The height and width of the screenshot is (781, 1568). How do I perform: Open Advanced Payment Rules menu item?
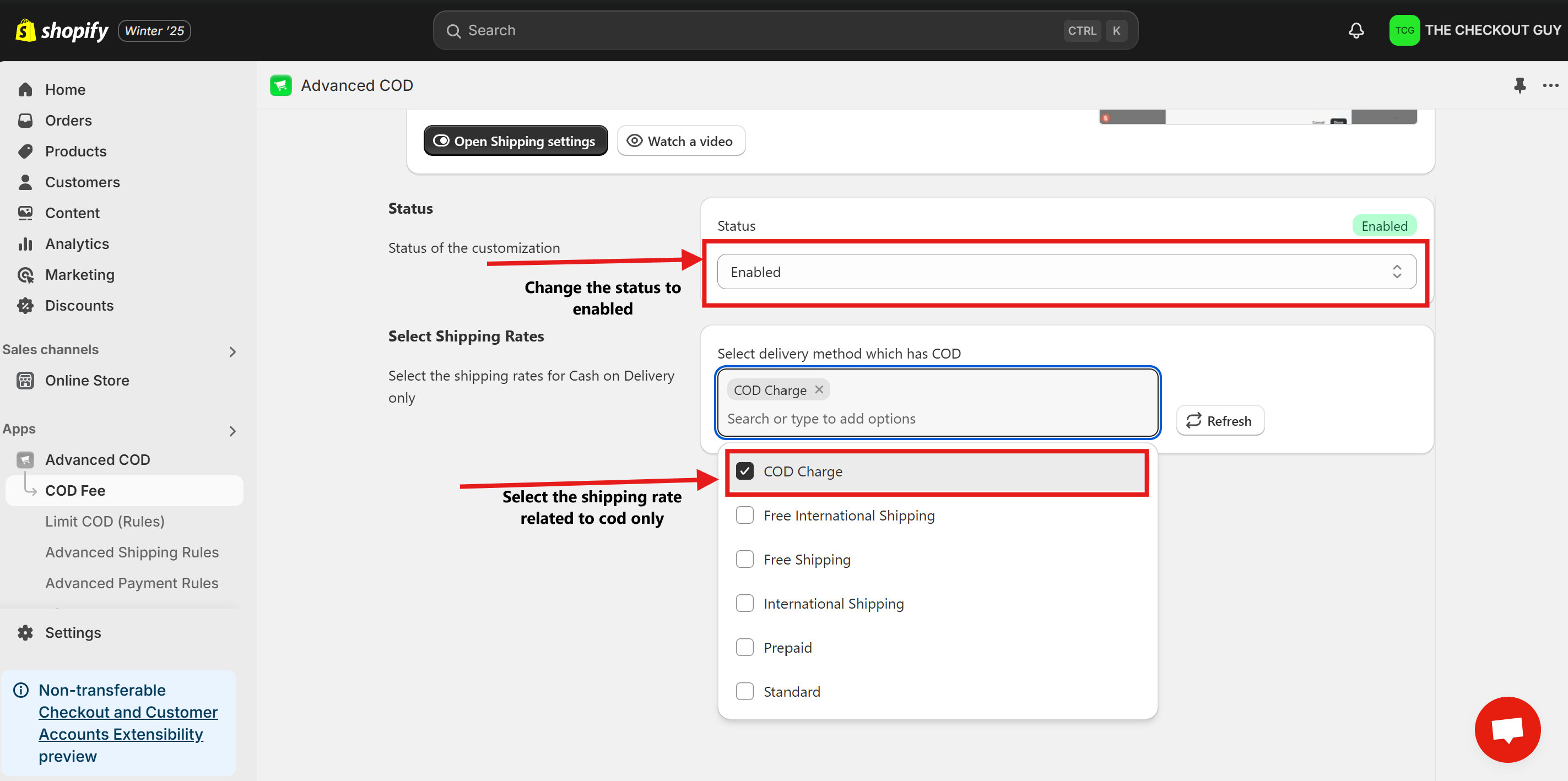(x=132, y=583)
